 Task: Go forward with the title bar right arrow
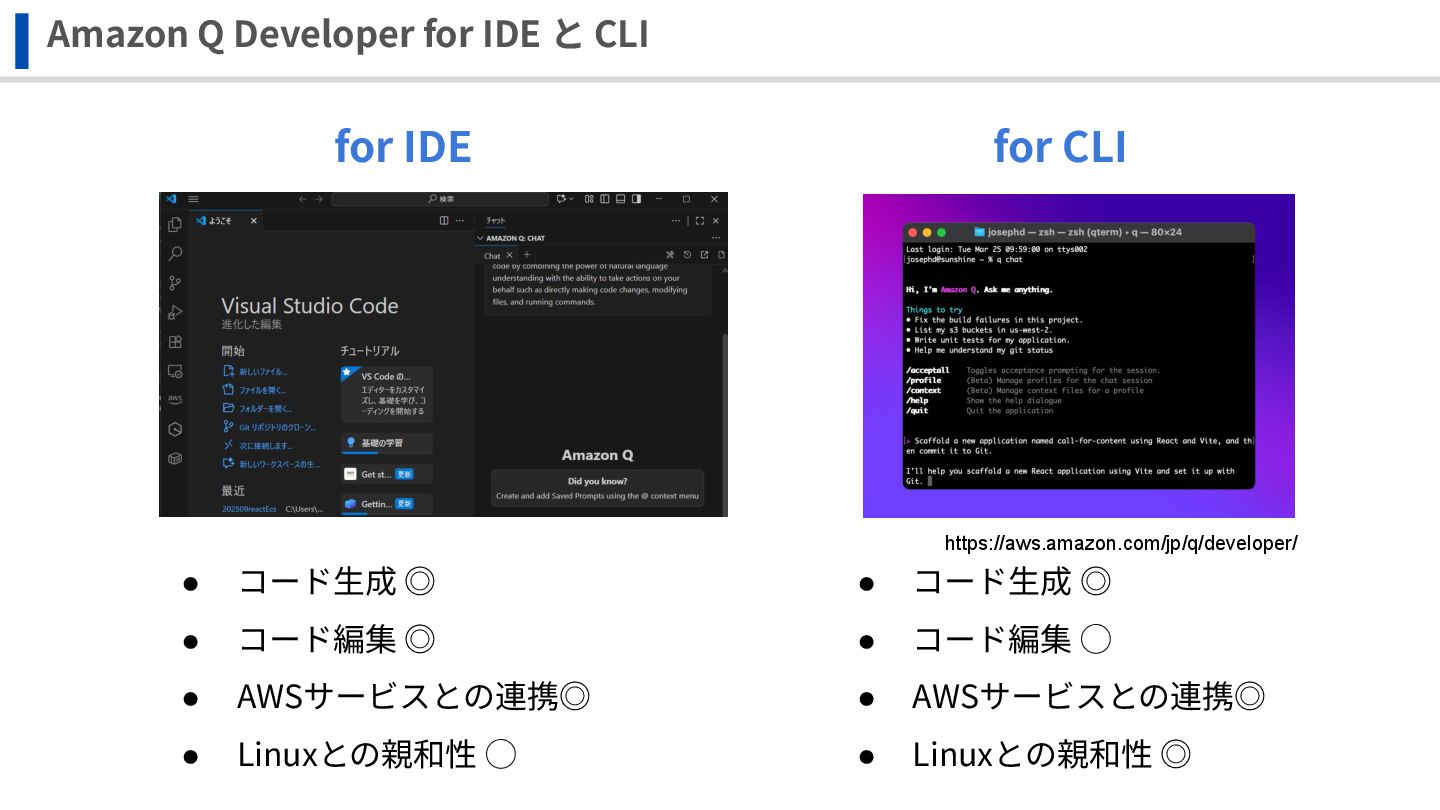[319, 199]
